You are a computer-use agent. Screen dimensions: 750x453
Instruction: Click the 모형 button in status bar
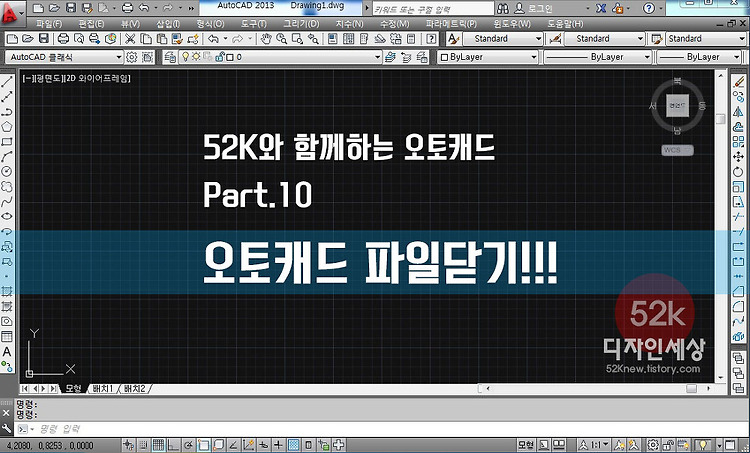tap(525, 445)
